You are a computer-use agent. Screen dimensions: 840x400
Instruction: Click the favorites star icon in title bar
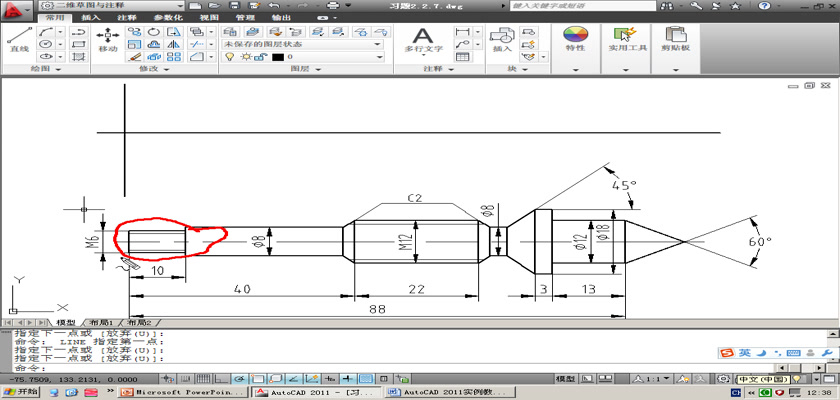pyautogui.click(x=736, y=6)
